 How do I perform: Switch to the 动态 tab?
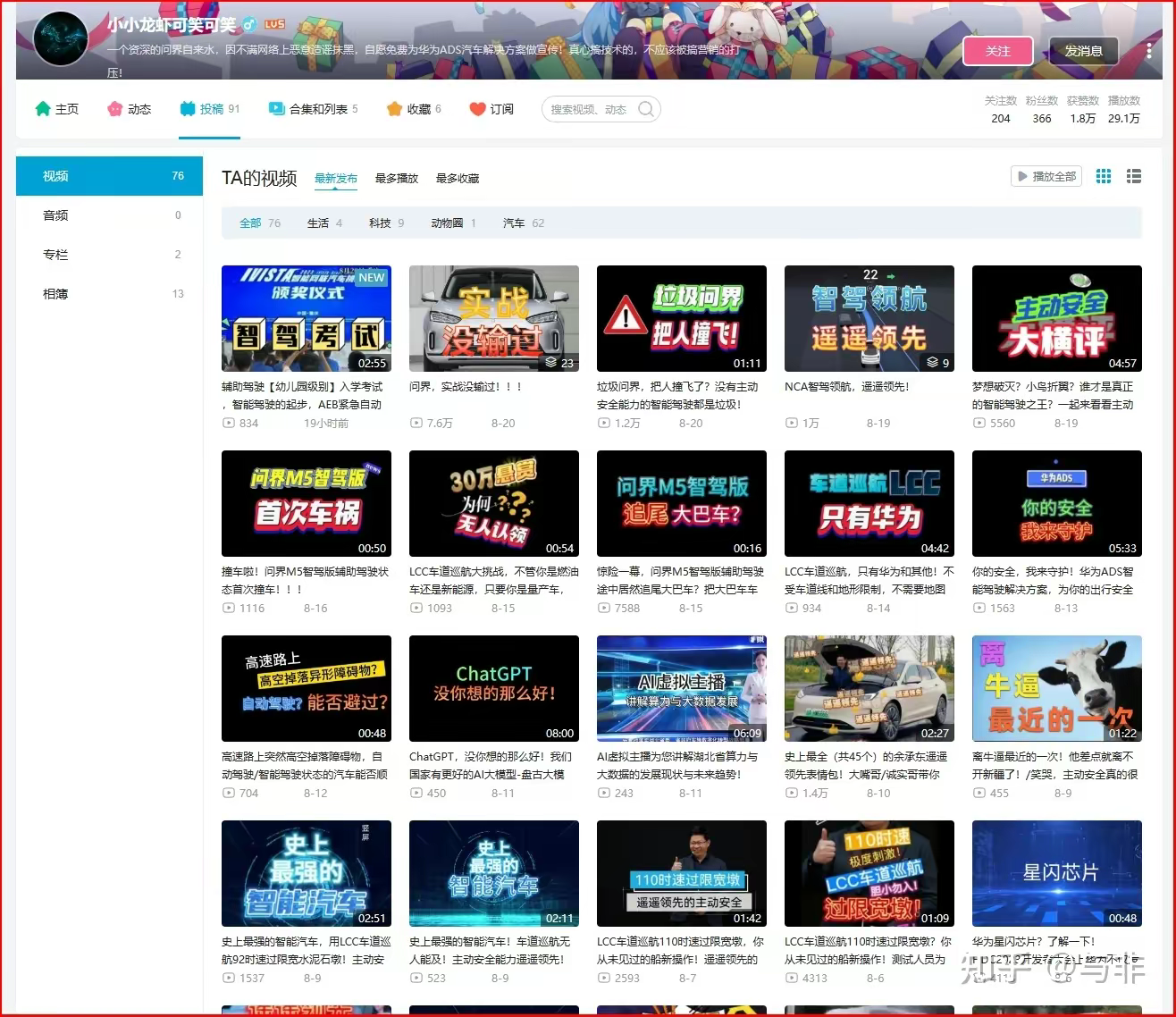(129, 109)
